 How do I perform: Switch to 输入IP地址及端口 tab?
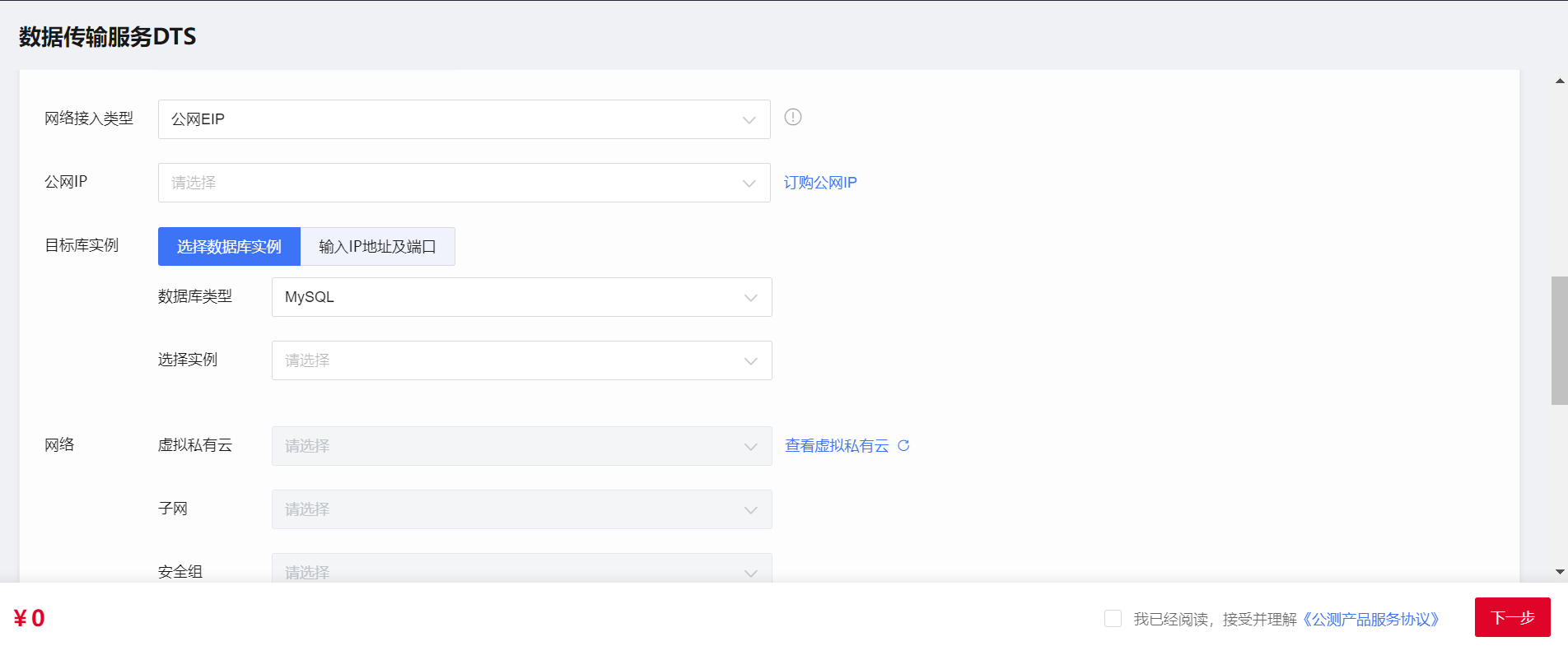pos(377,247)
